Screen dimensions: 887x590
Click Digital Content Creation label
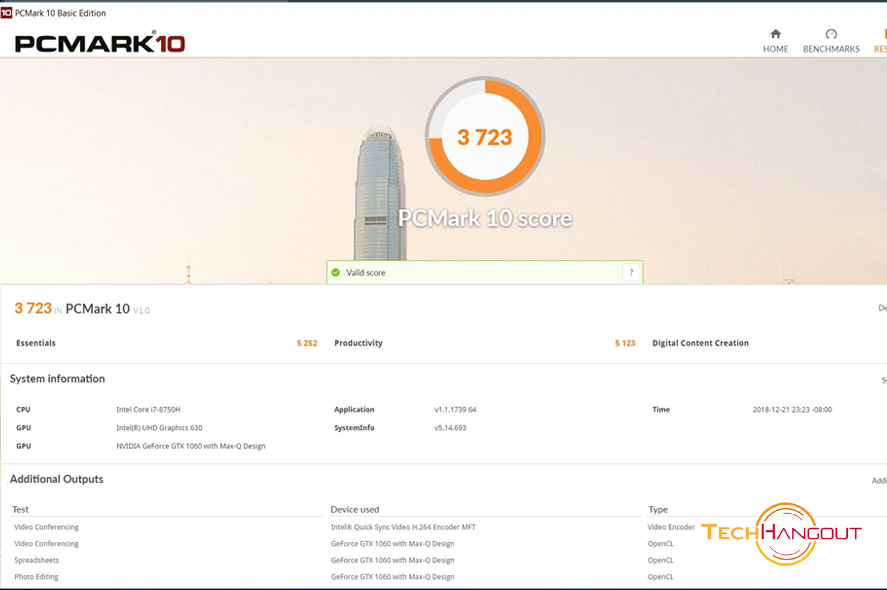coord(700,343)
